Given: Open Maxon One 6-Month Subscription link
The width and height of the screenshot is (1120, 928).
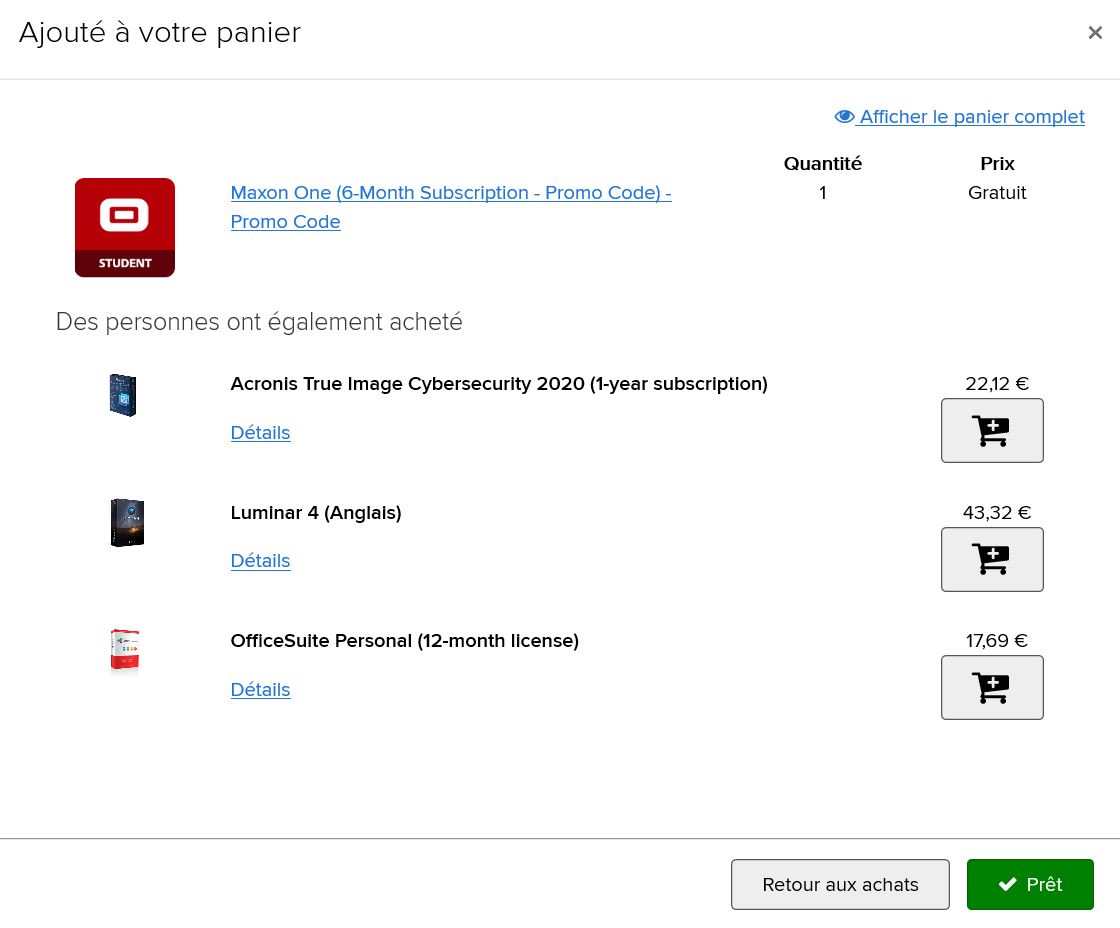Looking at the screenshot, I should click(451, 207).
